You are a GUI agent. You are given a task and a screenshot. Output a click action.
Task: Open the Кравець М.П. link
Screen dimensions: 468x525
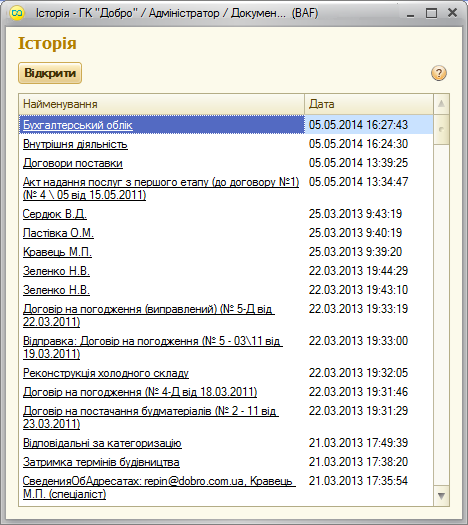pyautogui.click(x=57, y=252)
